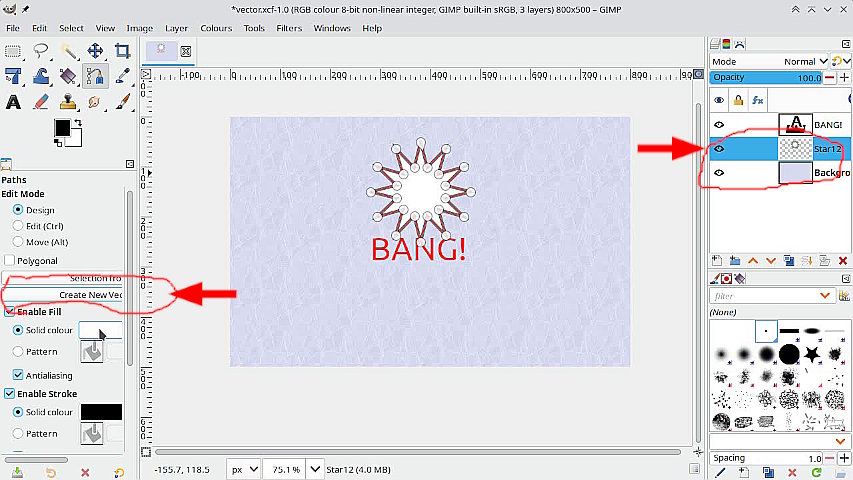Decrease layer opacity with minus button
Image resolution: width=853 pixels, height=480 pixels.
tap(829, 77)
